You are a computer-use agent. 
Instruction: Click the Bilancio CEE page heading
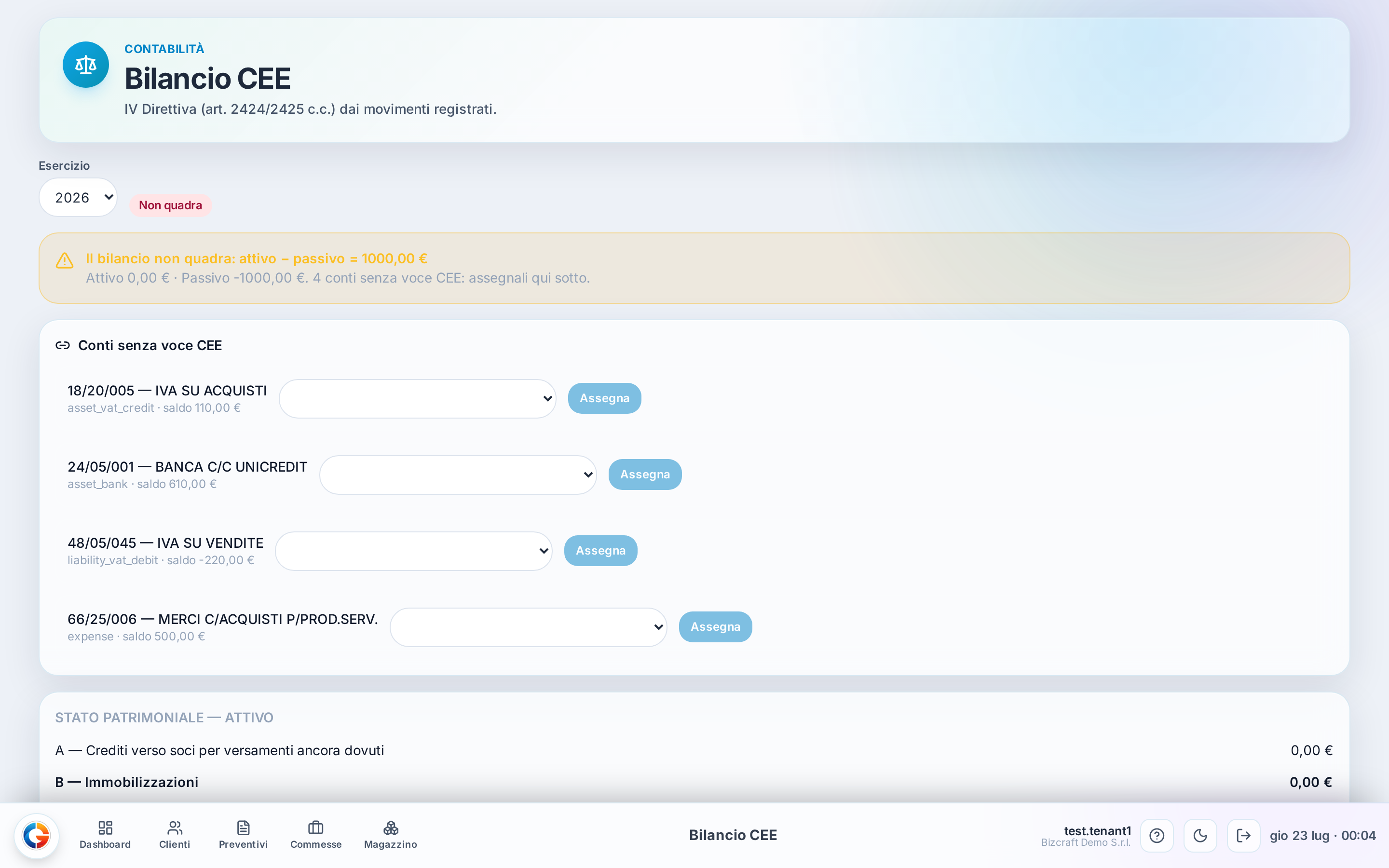(207, 79)
